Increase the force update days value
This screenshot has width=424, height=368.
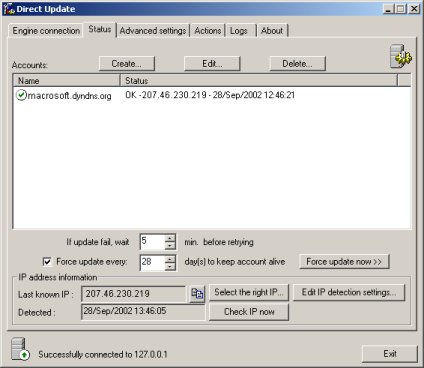pos(170,259)
